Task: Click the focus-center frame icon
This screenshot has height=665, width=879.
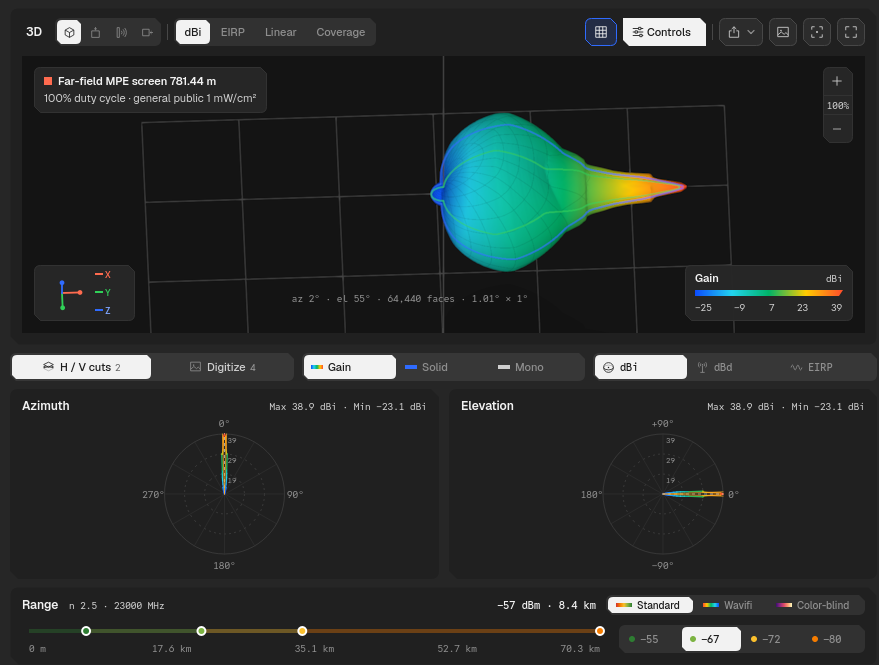Action: pos(817,32)
